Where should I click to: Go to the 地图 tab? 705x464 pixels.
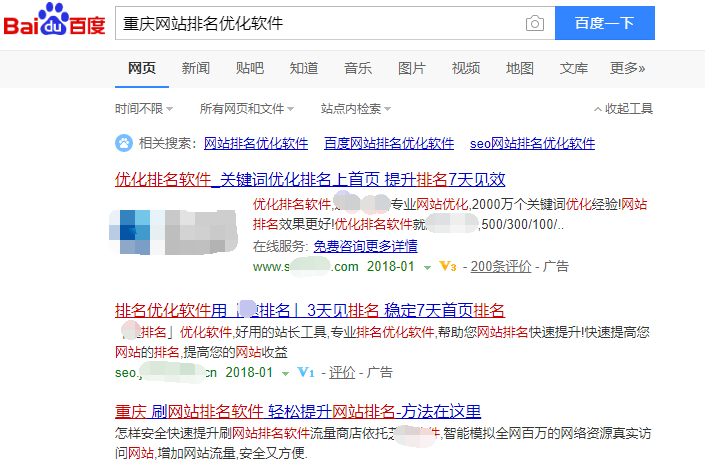[x=520, y=68]
